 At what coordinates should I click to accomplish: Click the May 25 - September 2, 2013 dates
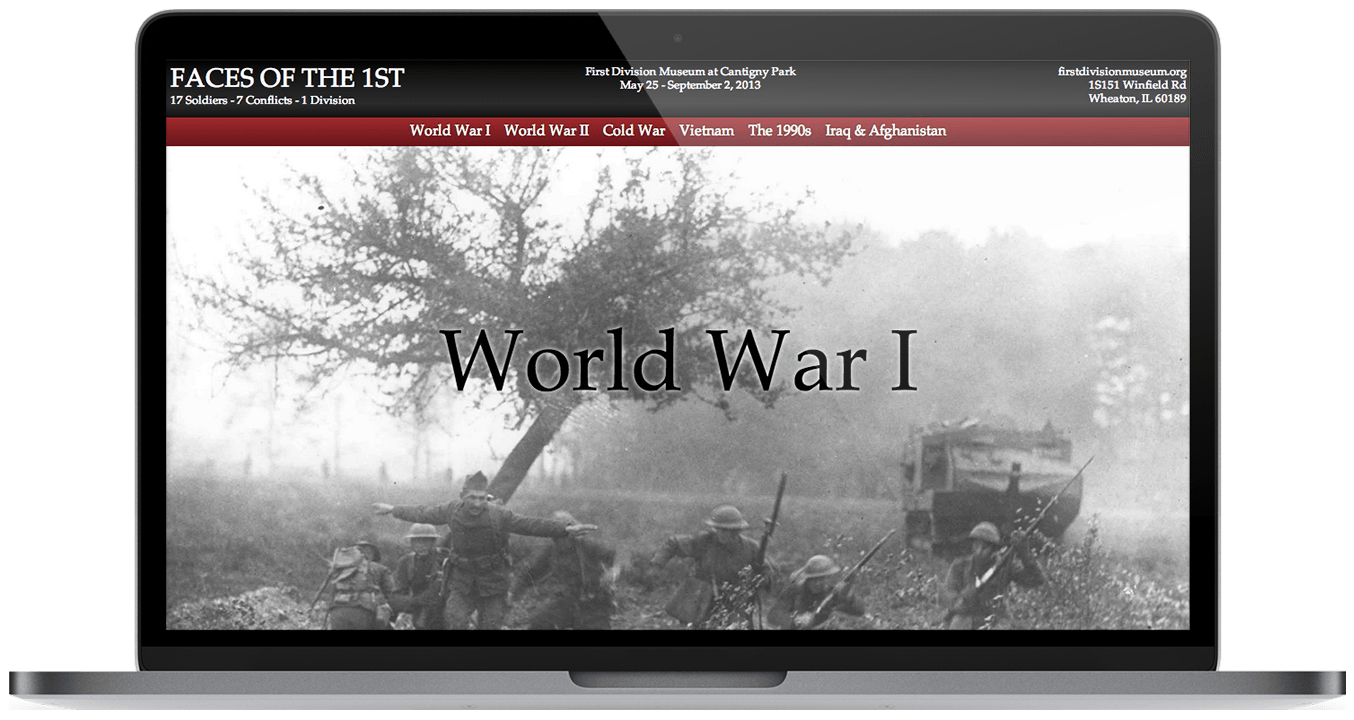click(x=690, y=85)
